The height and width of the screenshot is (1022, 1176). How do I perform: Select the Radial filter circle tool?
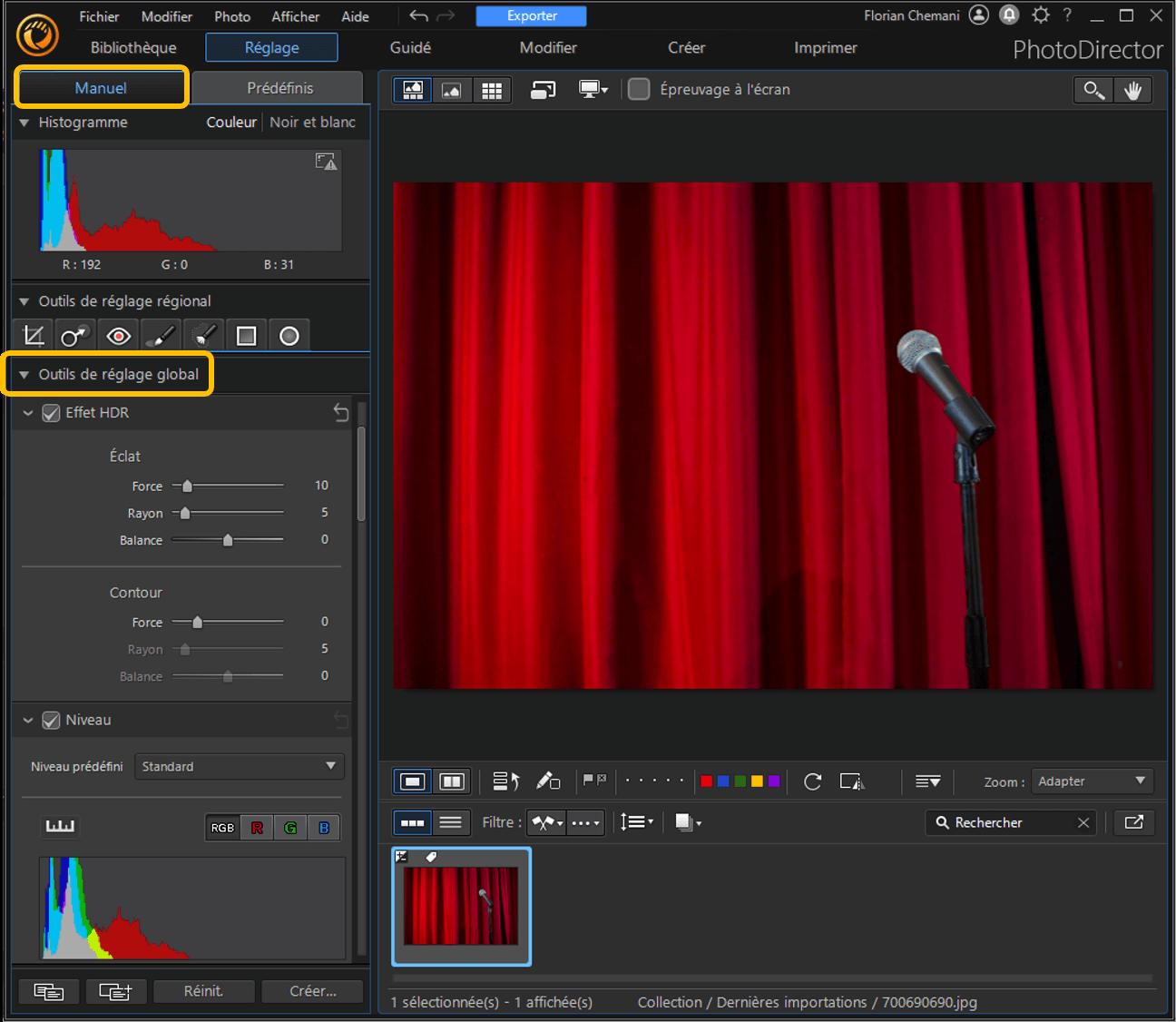tap(289, 336)
